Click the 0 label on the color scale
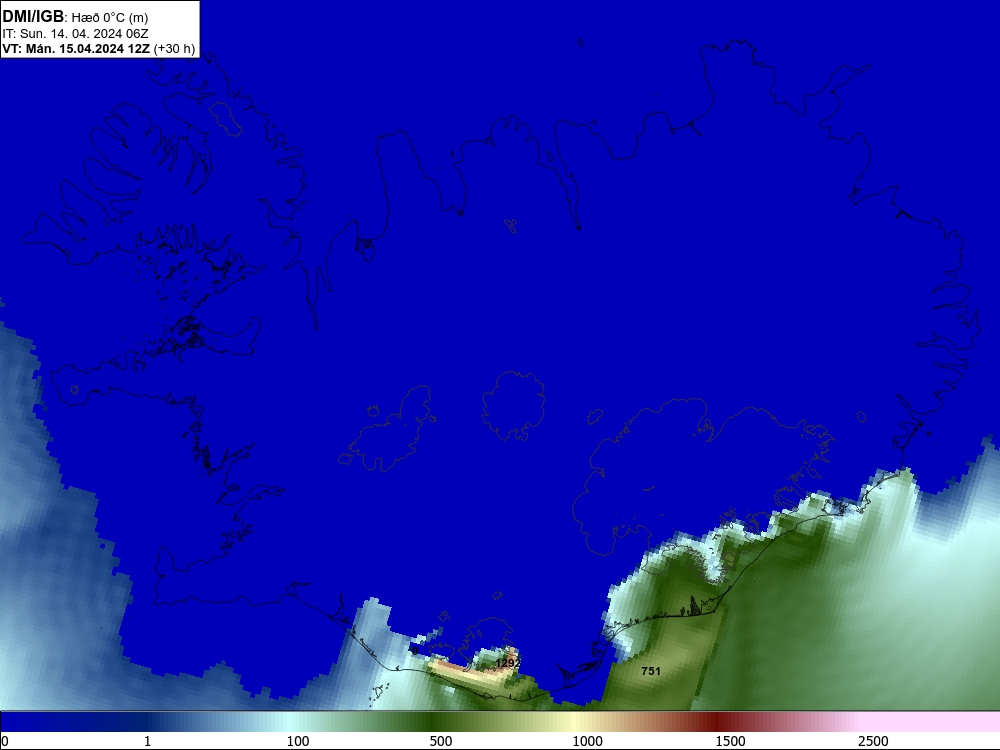Viewport: 1000px width, 750px height. pyautogui.click(x=5, y=741)
